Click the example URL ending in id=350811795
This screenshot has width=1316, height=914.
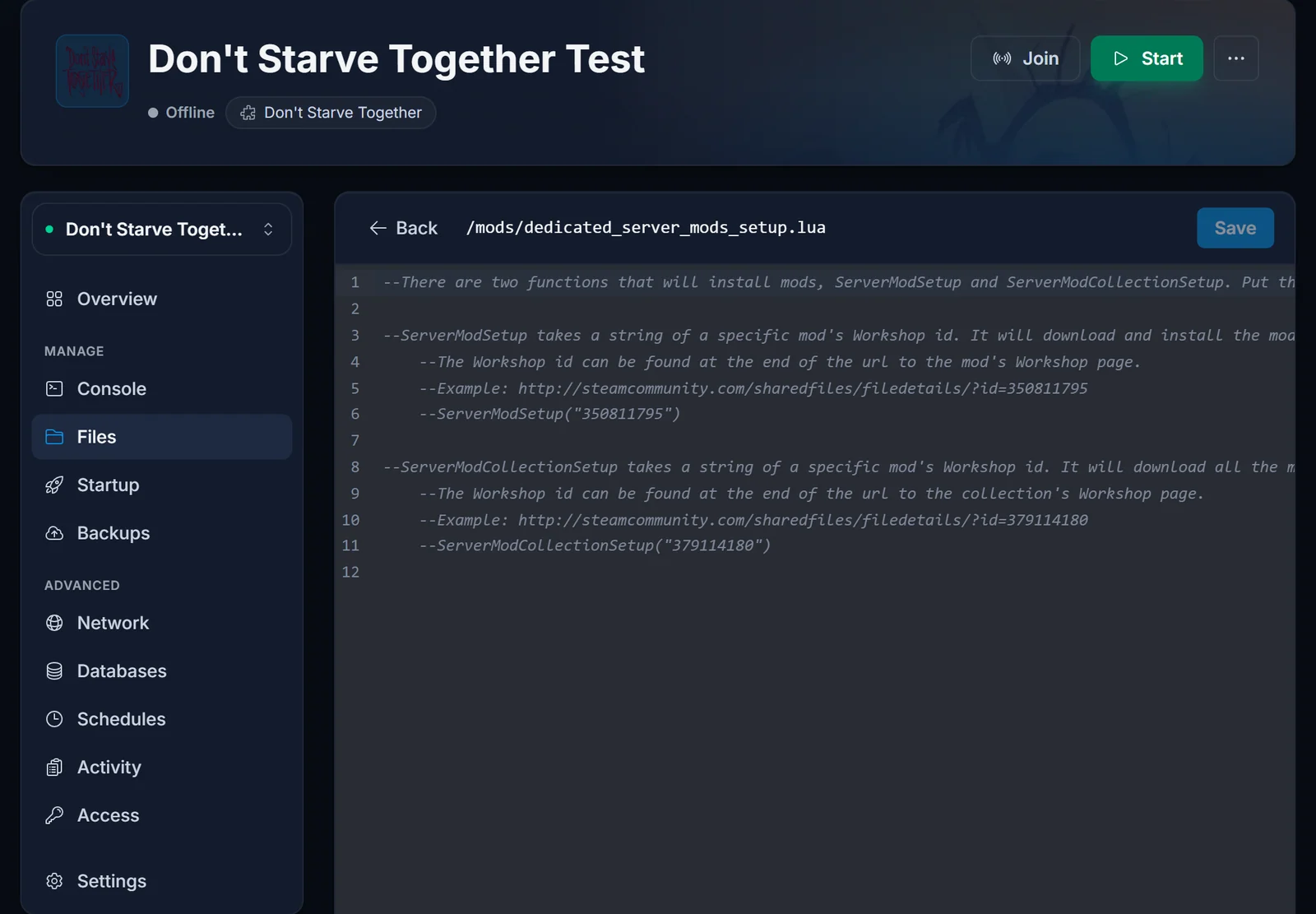tap(803, 388)
